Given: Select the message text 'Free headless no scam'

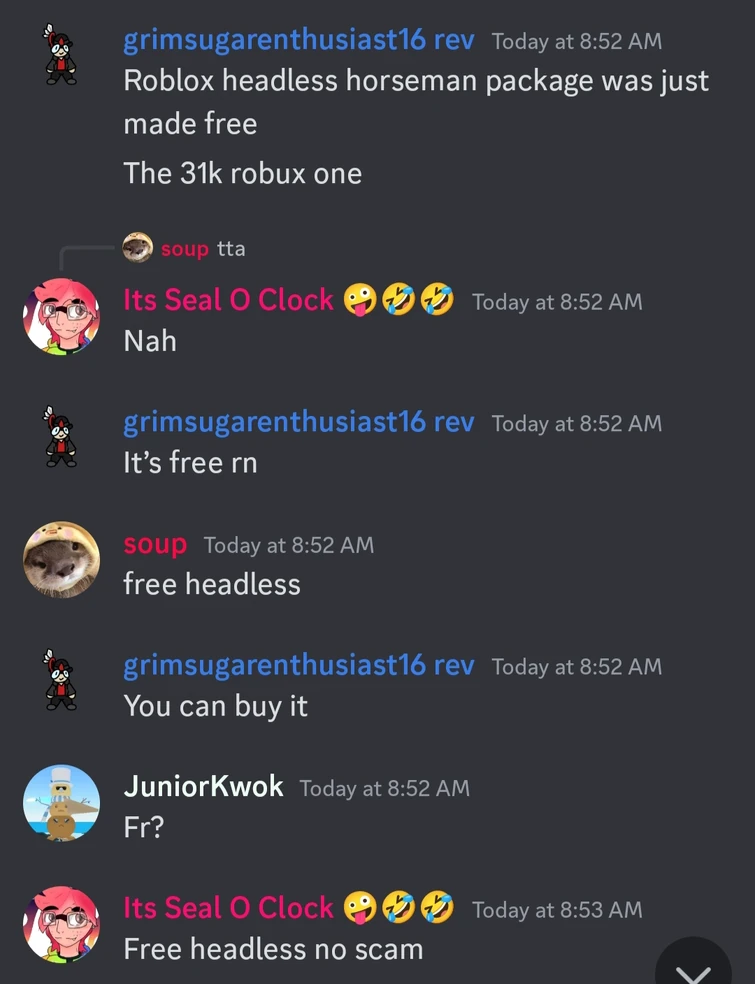Looking at the screenshot, I should click(x=274, y=948).
